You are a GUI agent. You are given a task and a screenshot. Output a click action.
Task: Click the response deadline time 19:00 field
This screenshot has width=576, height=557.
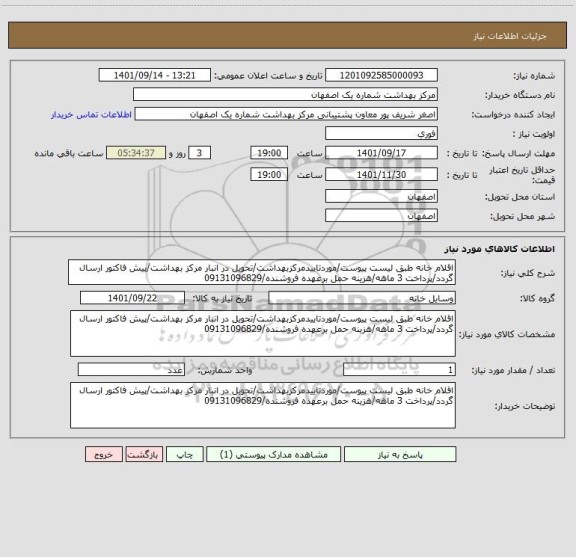tap(269, 153)
